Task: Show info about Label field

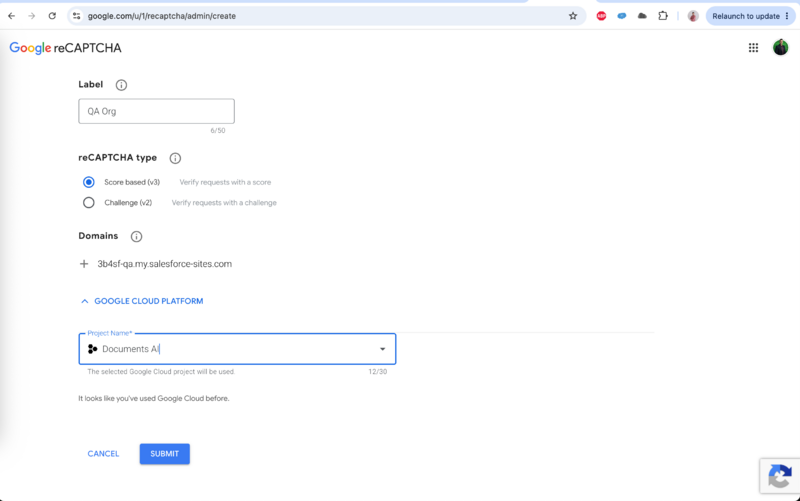Action: pyautogui.click(x=121, y=85)
